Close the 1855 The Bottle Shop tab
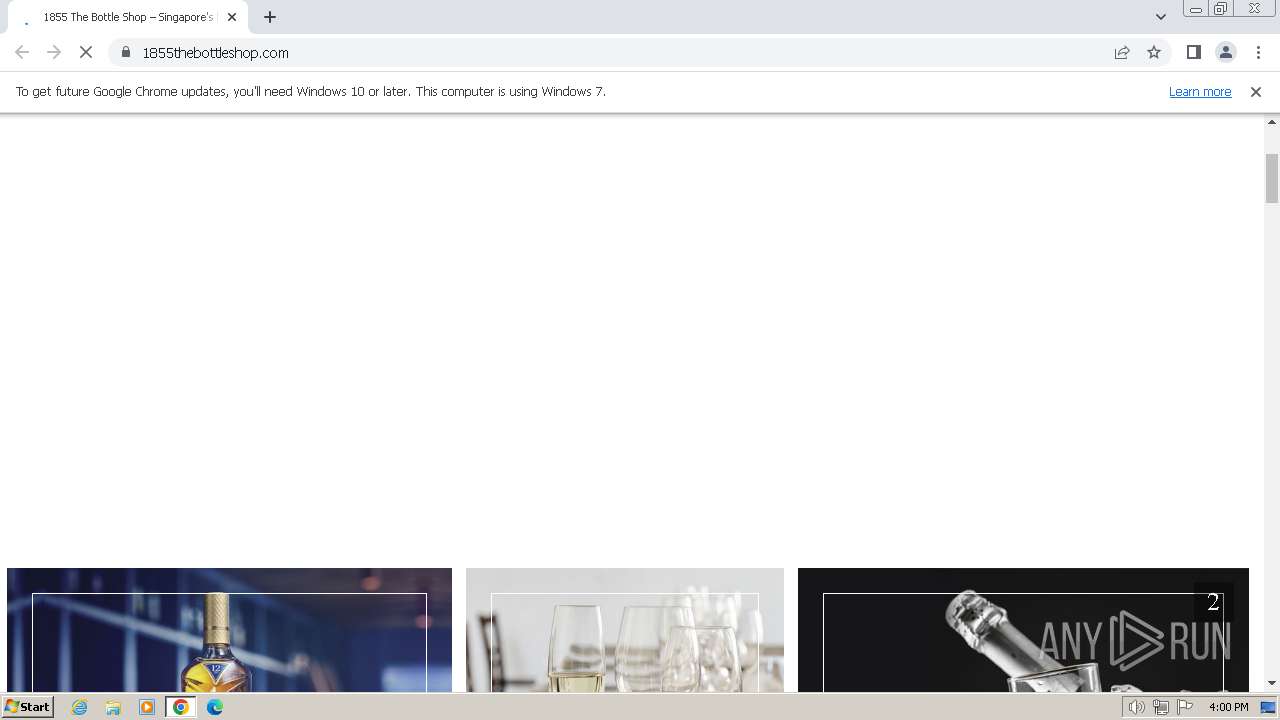1280x720 pixels. [232, 17]
